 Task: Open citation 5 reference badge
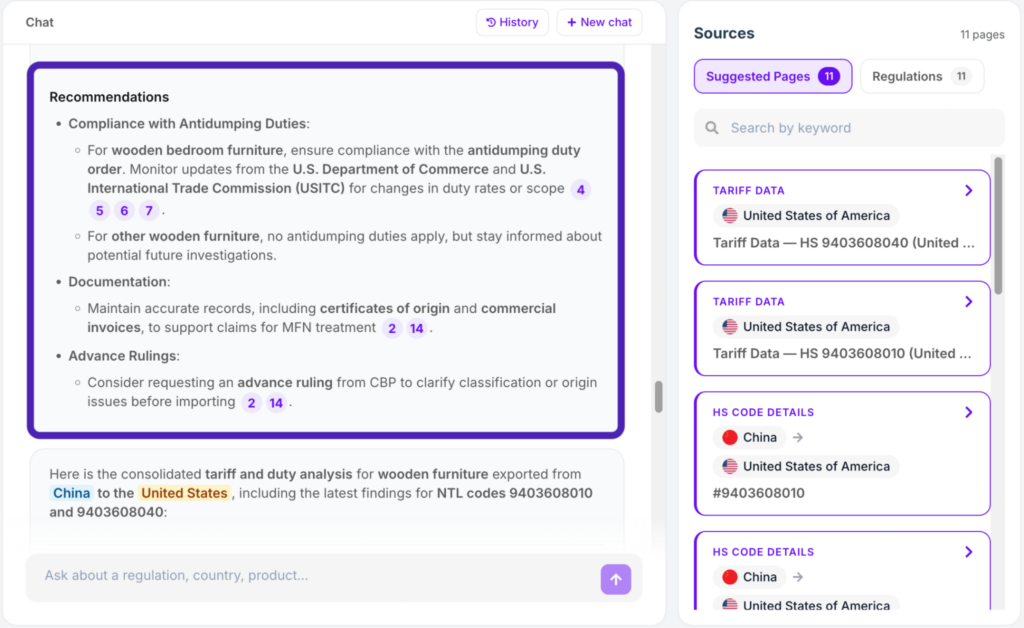(x=99, y=211)
